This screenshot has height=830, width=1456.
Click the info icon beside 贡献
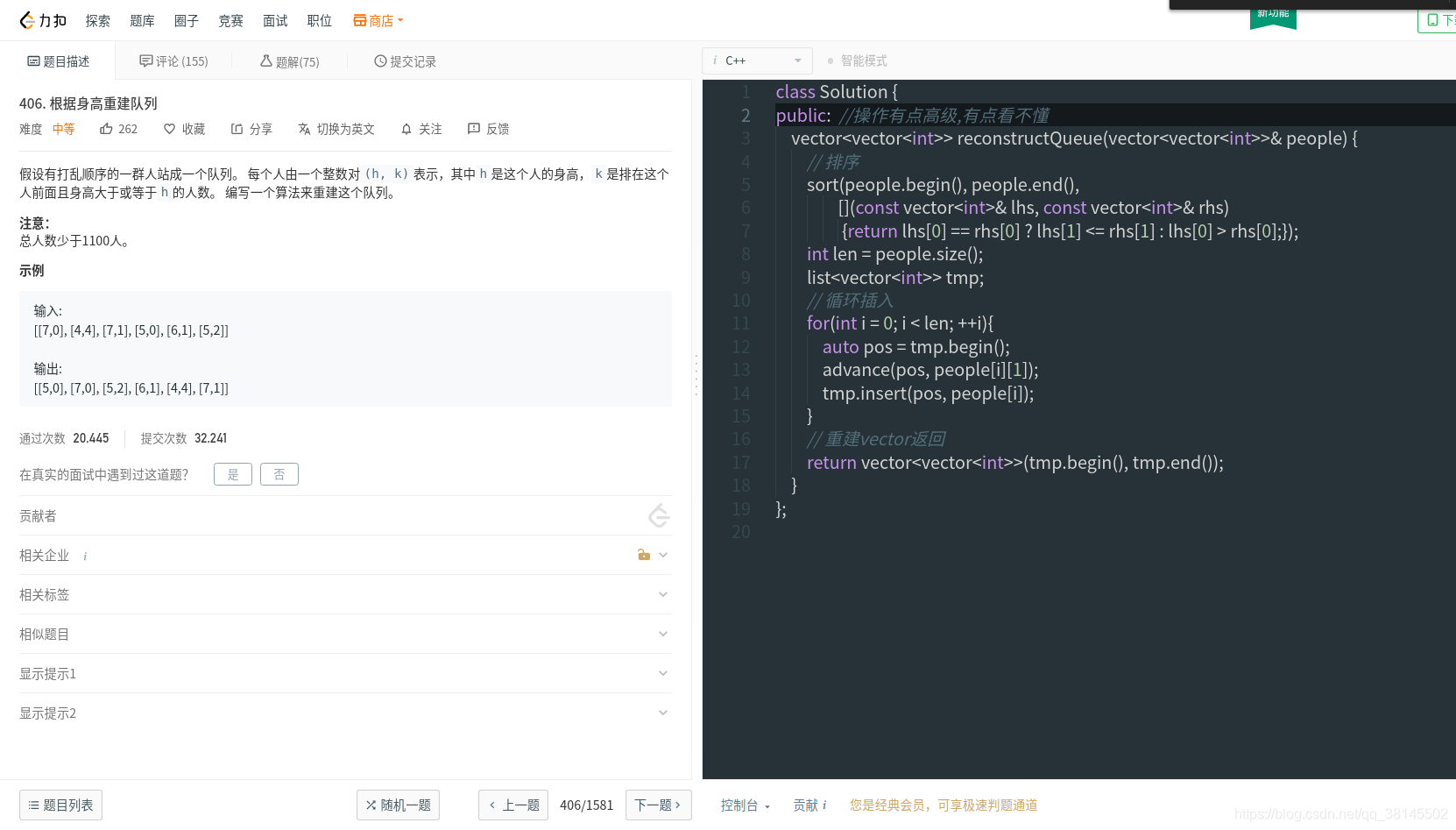[824, 805]
